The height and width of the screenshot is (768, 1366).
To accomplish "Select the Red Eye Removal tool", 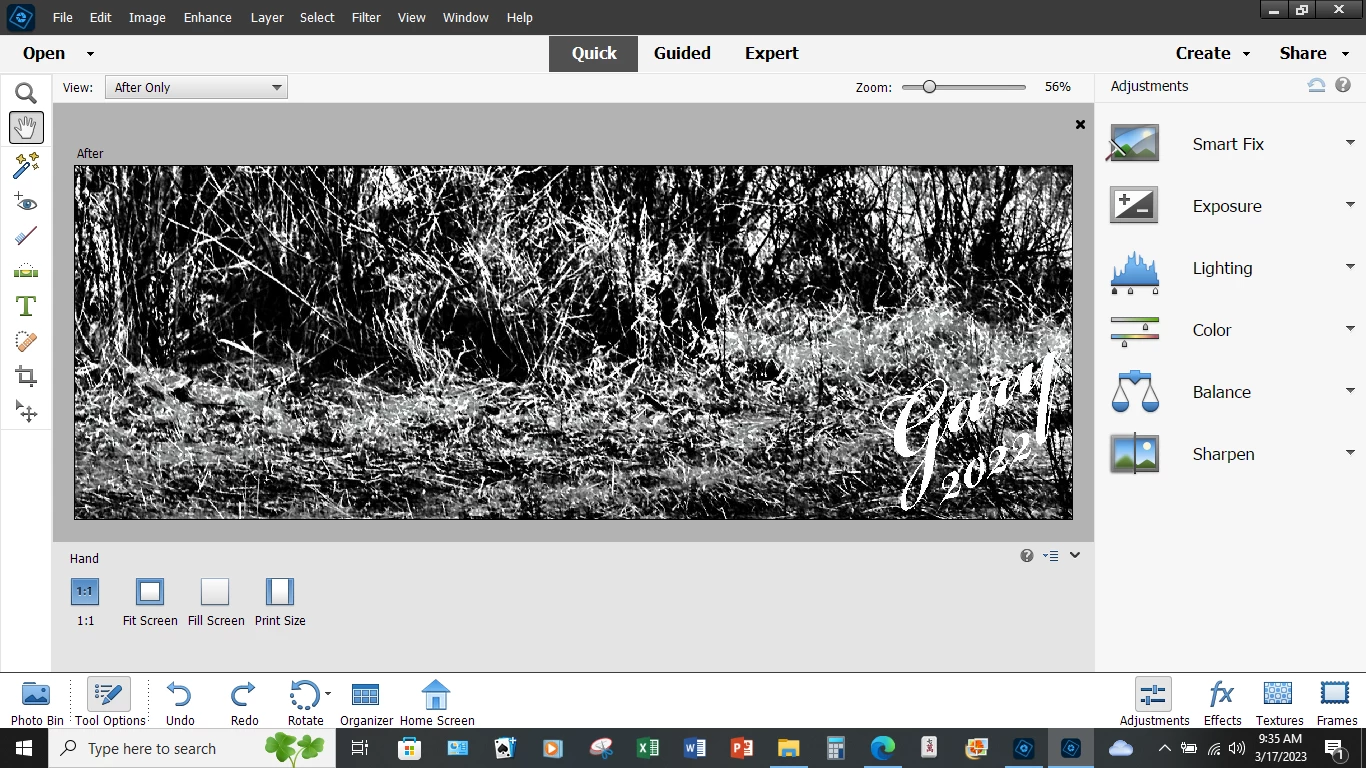I will tap(26, 202).
